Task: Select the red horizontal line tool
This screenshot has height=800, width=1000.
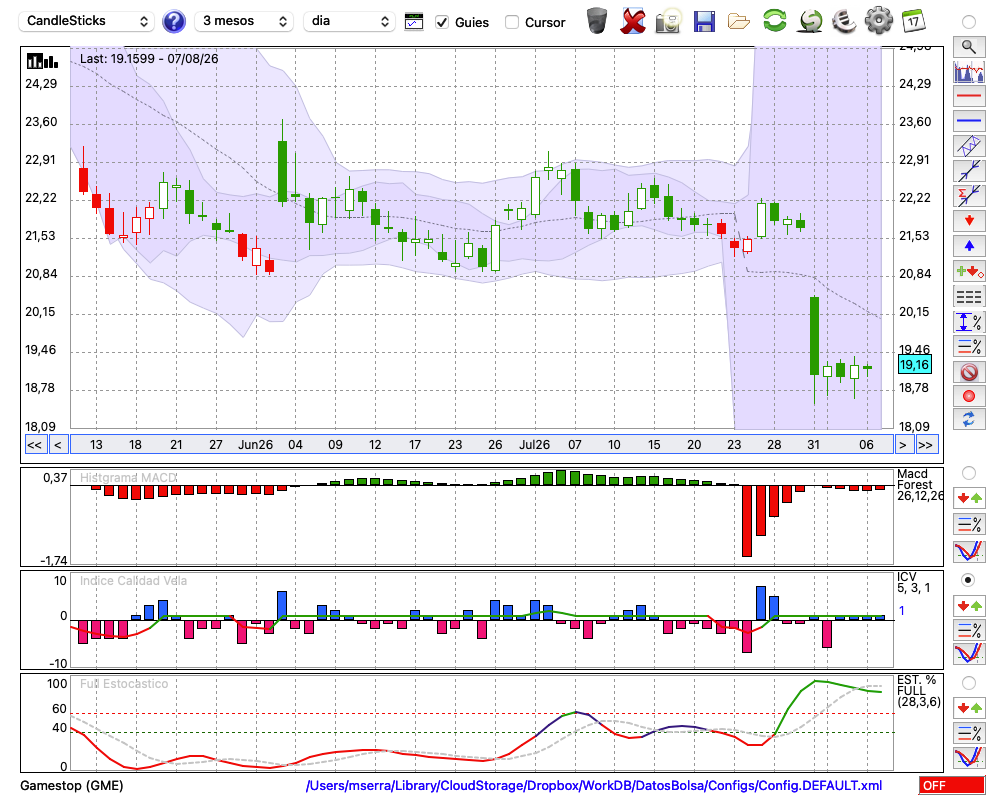Action: [x=969, y=96]
